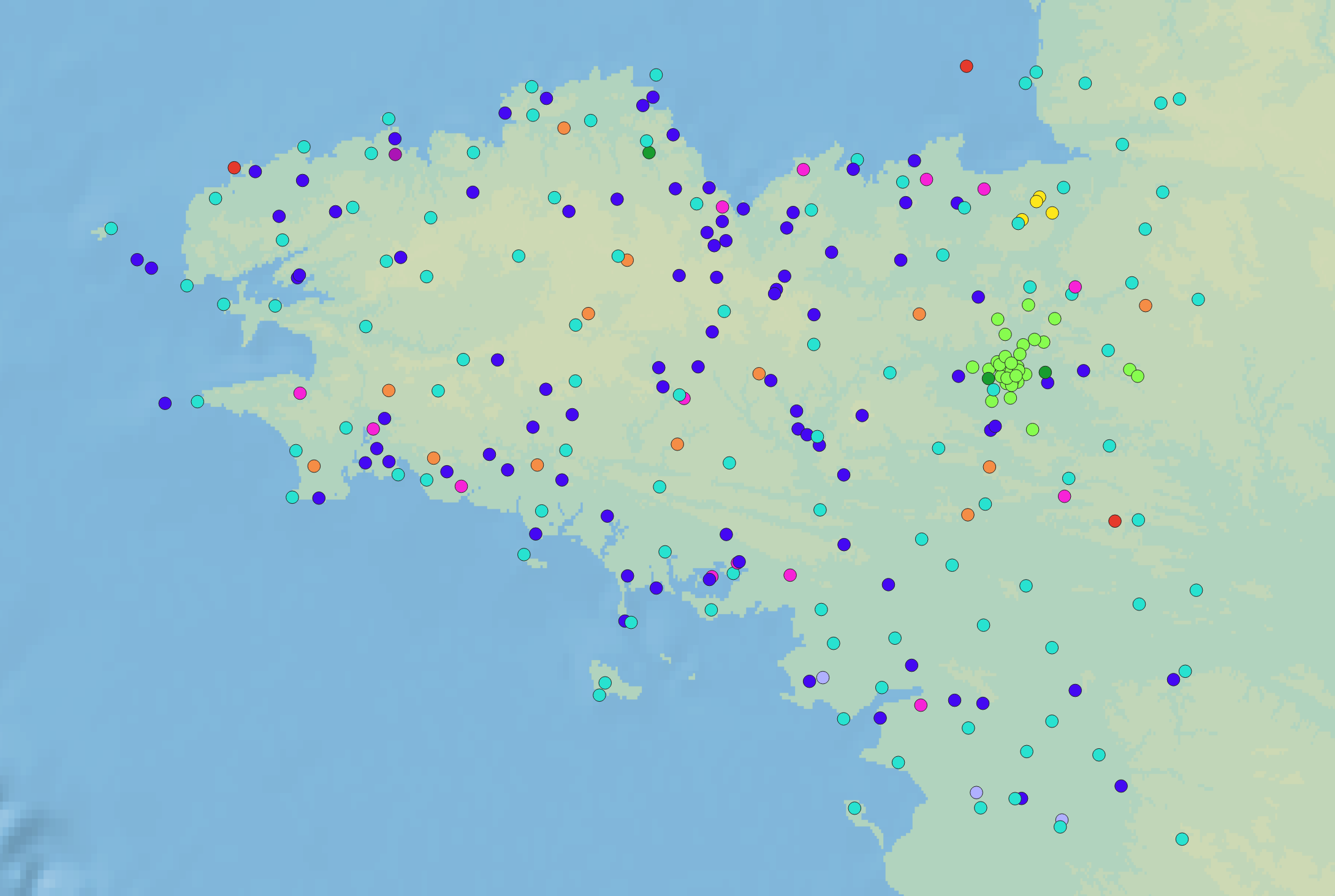Screen dimensions: 1335x896
Task: Select the red marker on the far-west coast tip
Action: [234, 167]
